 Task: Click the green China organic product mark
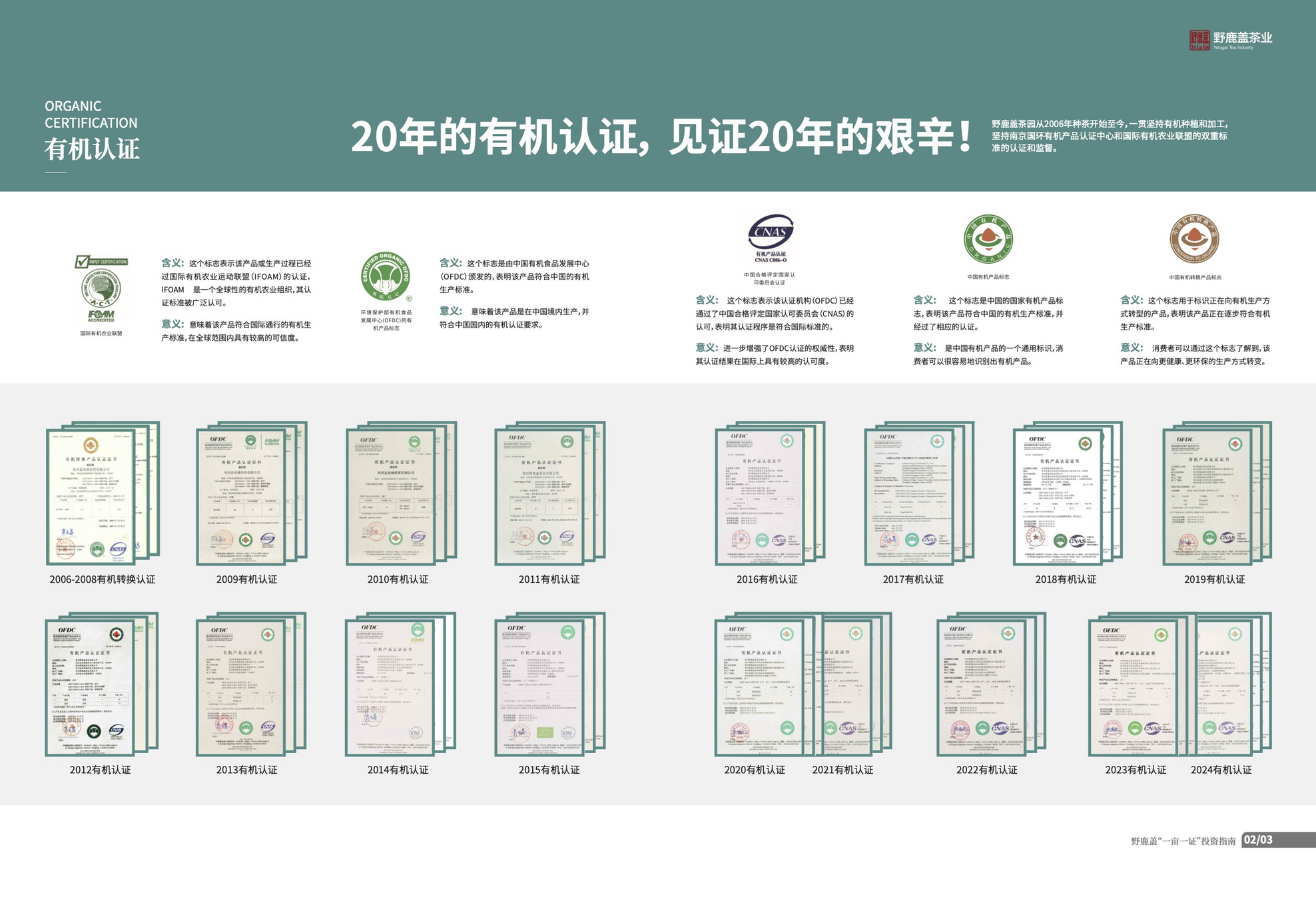988,239
